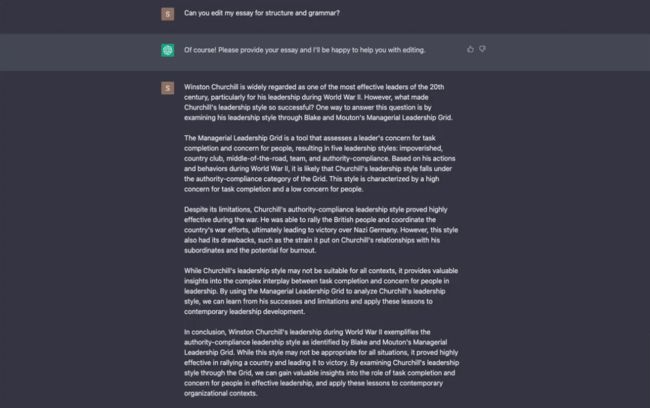The height and width of the screenshot is (408, 650).
Task: Click the phrase "country club, middle-of-the-road"
Action: (237, 158)
